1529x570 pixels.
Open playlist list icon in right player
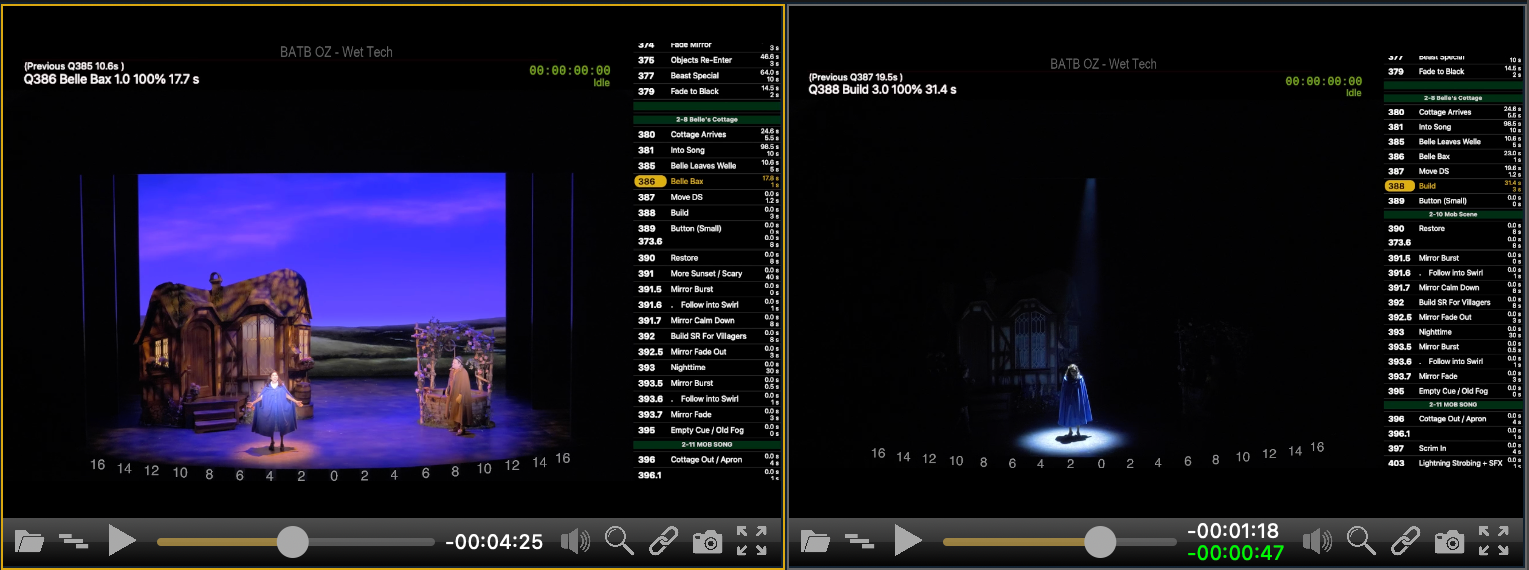pyautogui.click(x=860, y=542)
